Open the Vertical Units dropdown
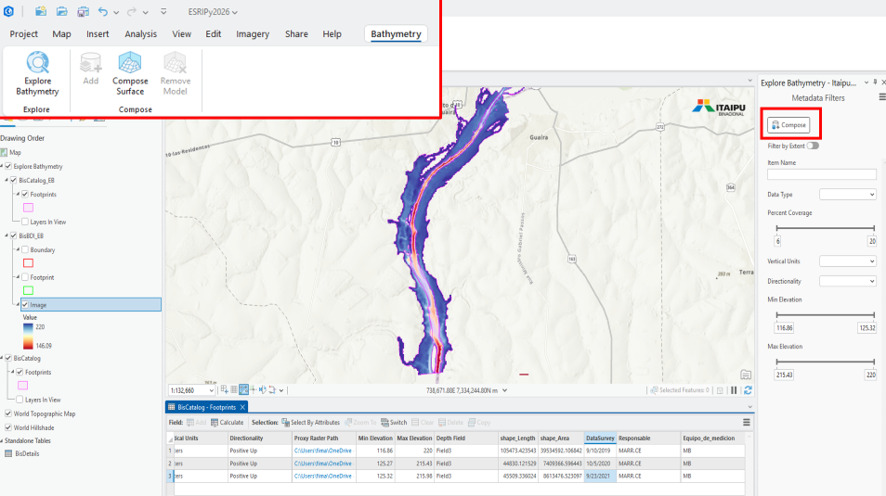The image size is (886, 496). coord(848,261)
